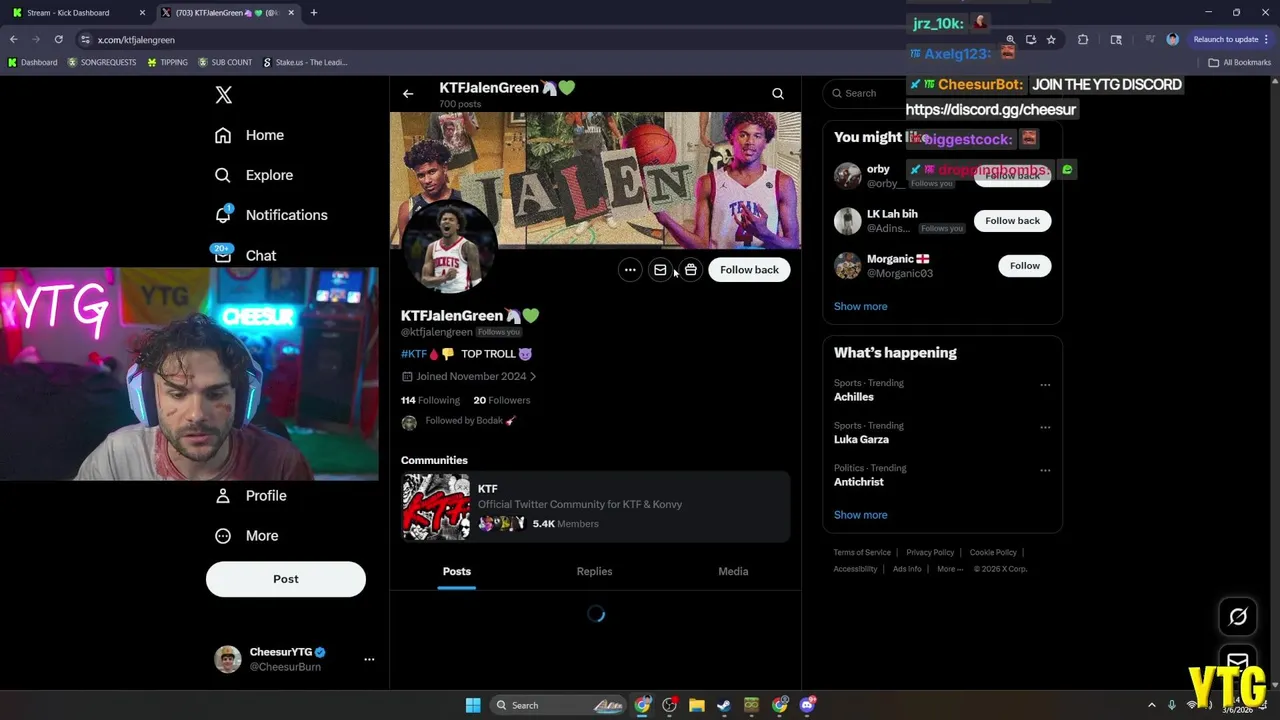
Task: Open a new browser tab
Action: 313,13
